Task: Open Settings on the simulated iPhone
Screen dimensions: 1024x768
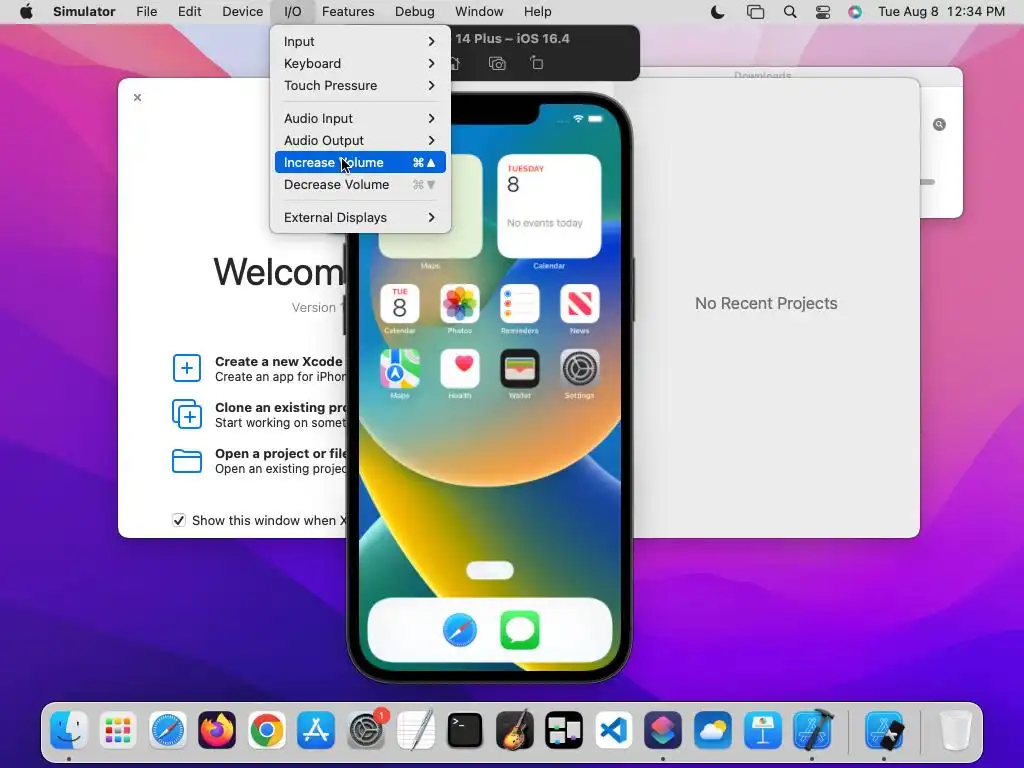Action: point(580,368)
